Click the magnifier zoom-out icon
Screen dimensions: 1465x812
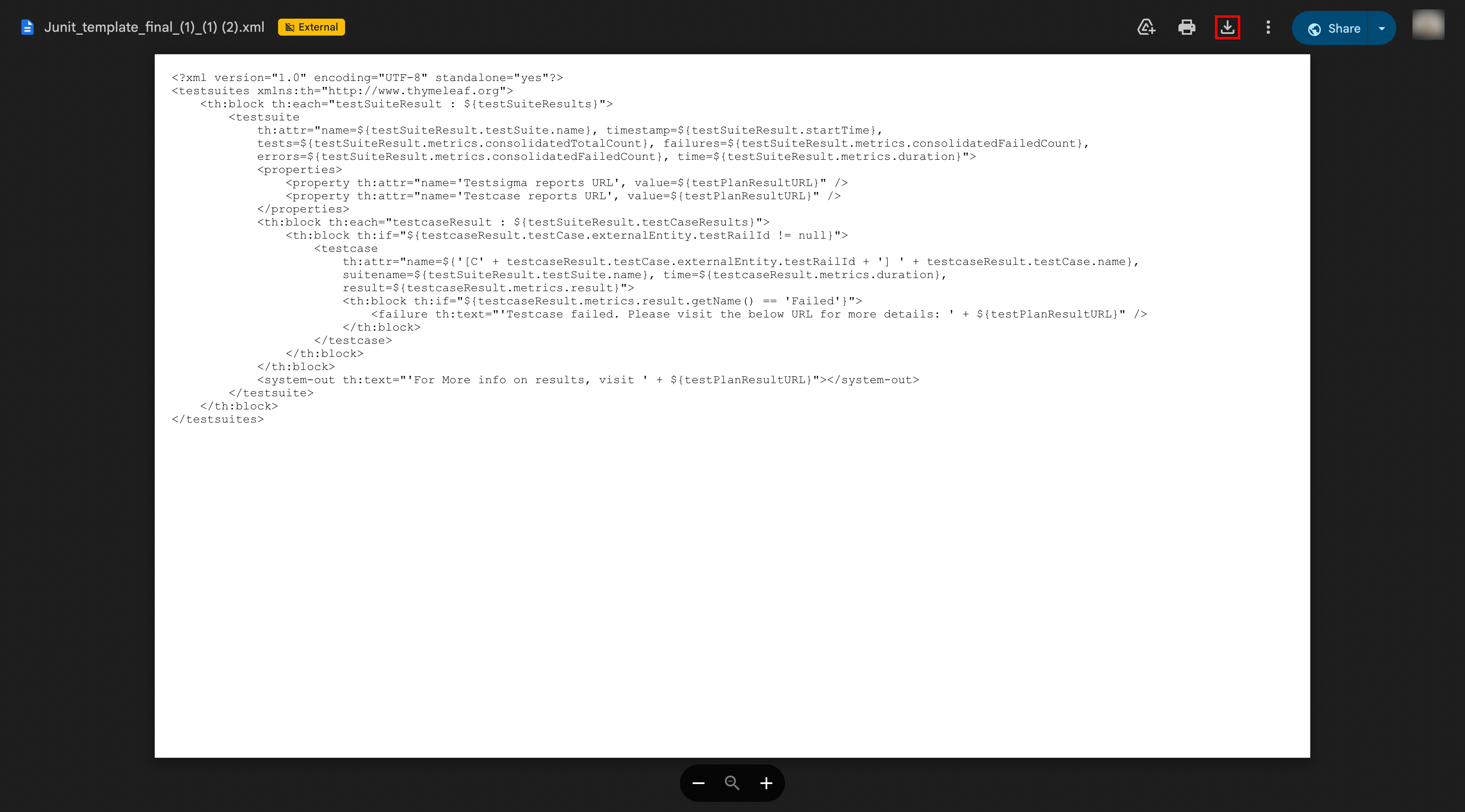click(732, 783)
